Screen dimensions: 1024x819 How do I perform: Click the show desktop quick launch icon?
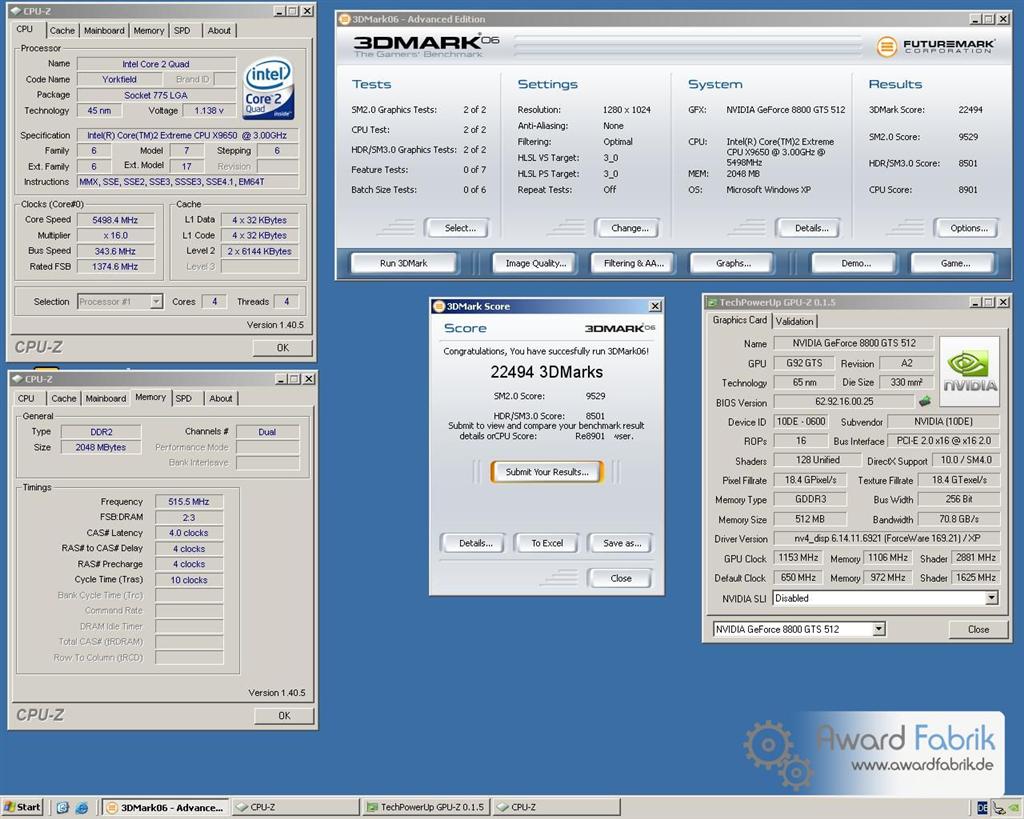pyautogui.click(x=63, y=807)
